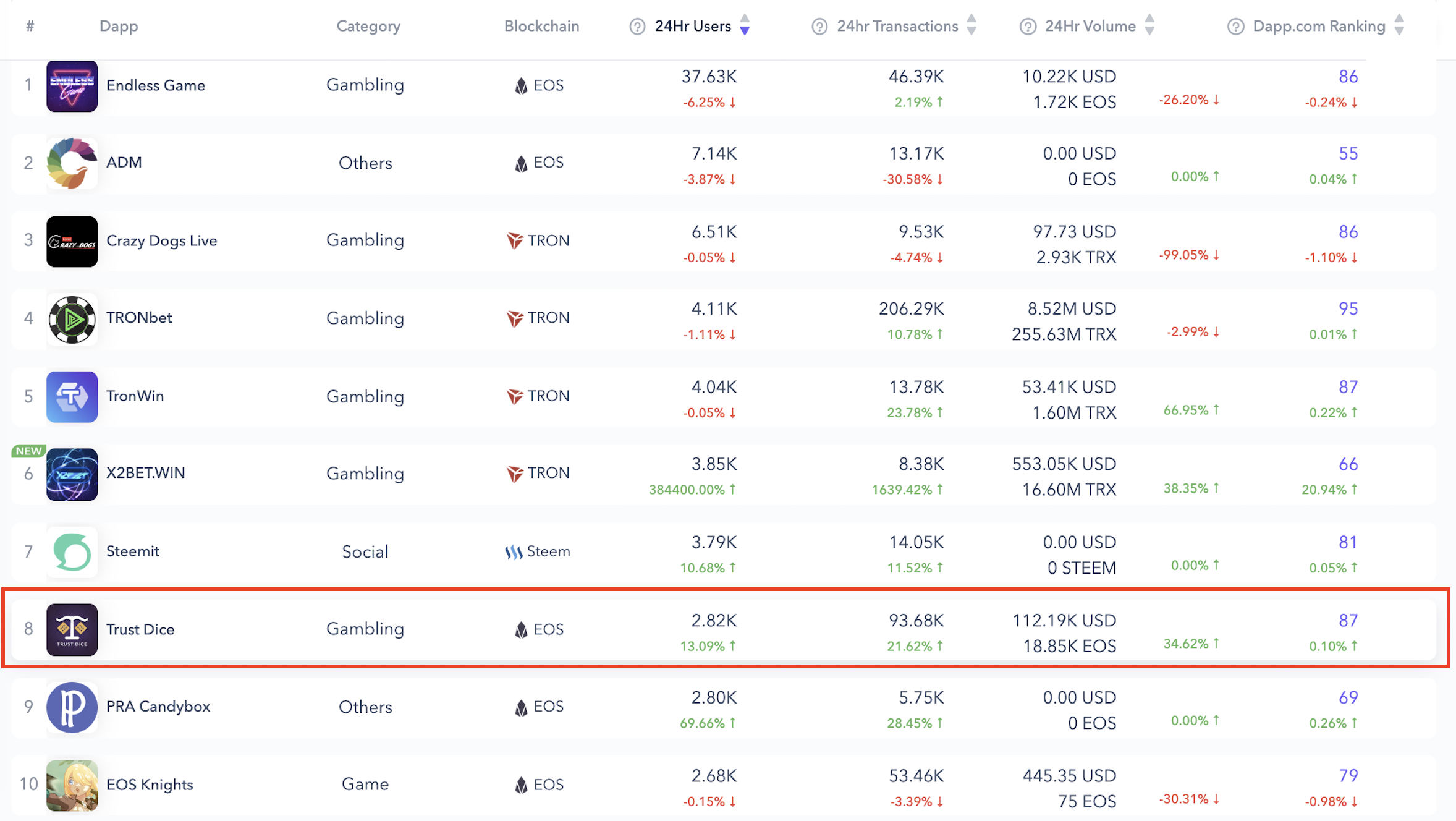Click Game category in EOS Knights row
This screenshot has width=1456, height=821.
click(365, 785)
